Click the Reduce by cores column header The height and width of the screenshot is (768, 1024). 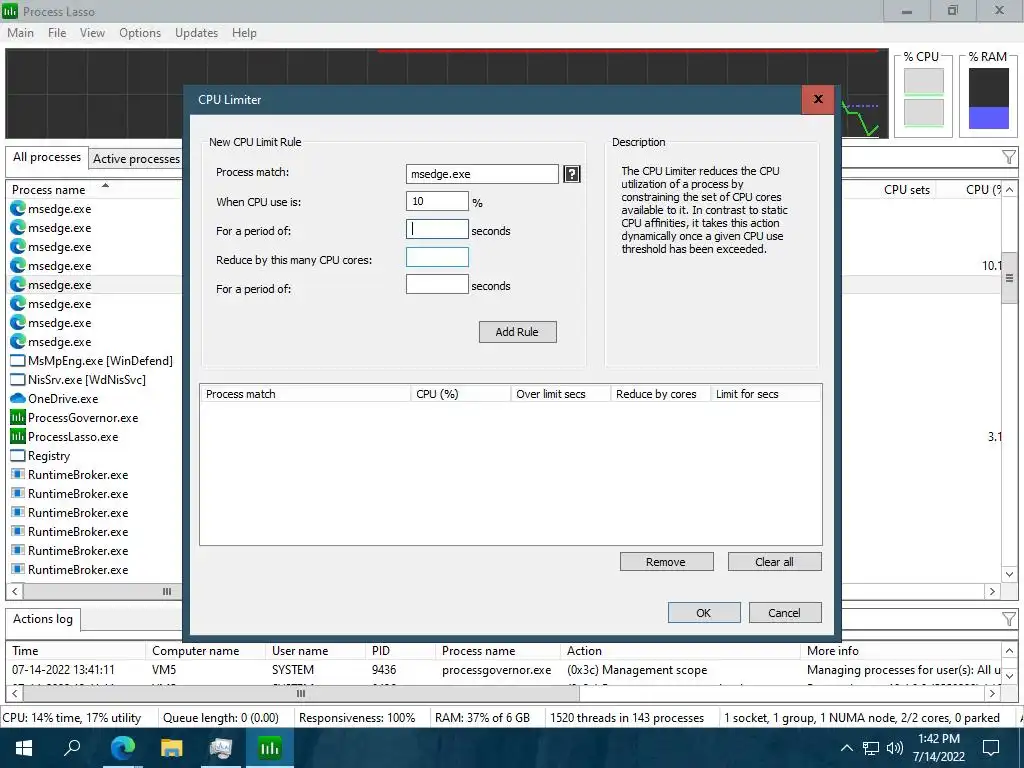point(660,394)
